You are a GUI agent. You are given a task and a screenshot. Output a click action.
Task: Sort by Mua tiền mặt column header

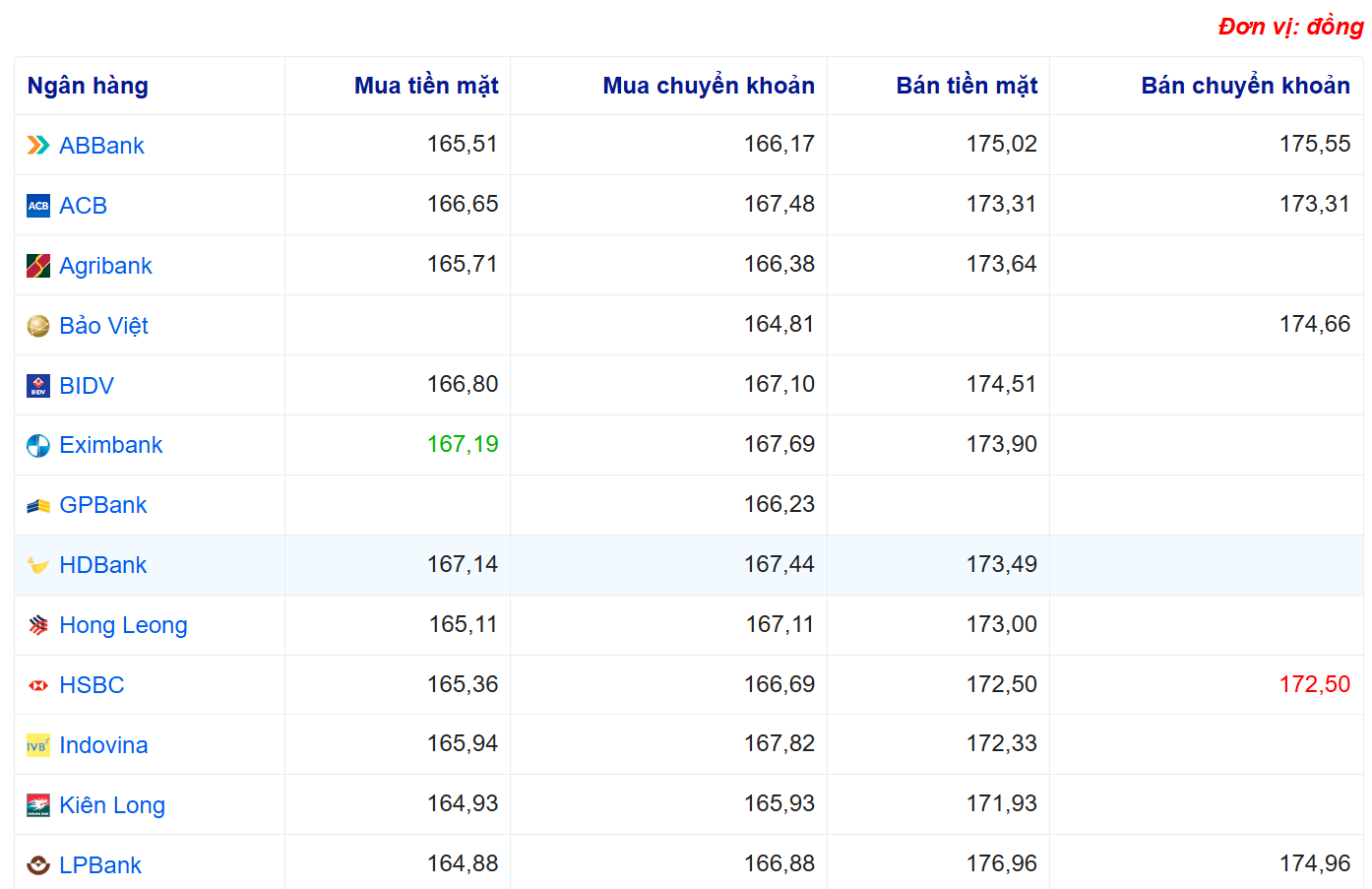click(425, 86)
